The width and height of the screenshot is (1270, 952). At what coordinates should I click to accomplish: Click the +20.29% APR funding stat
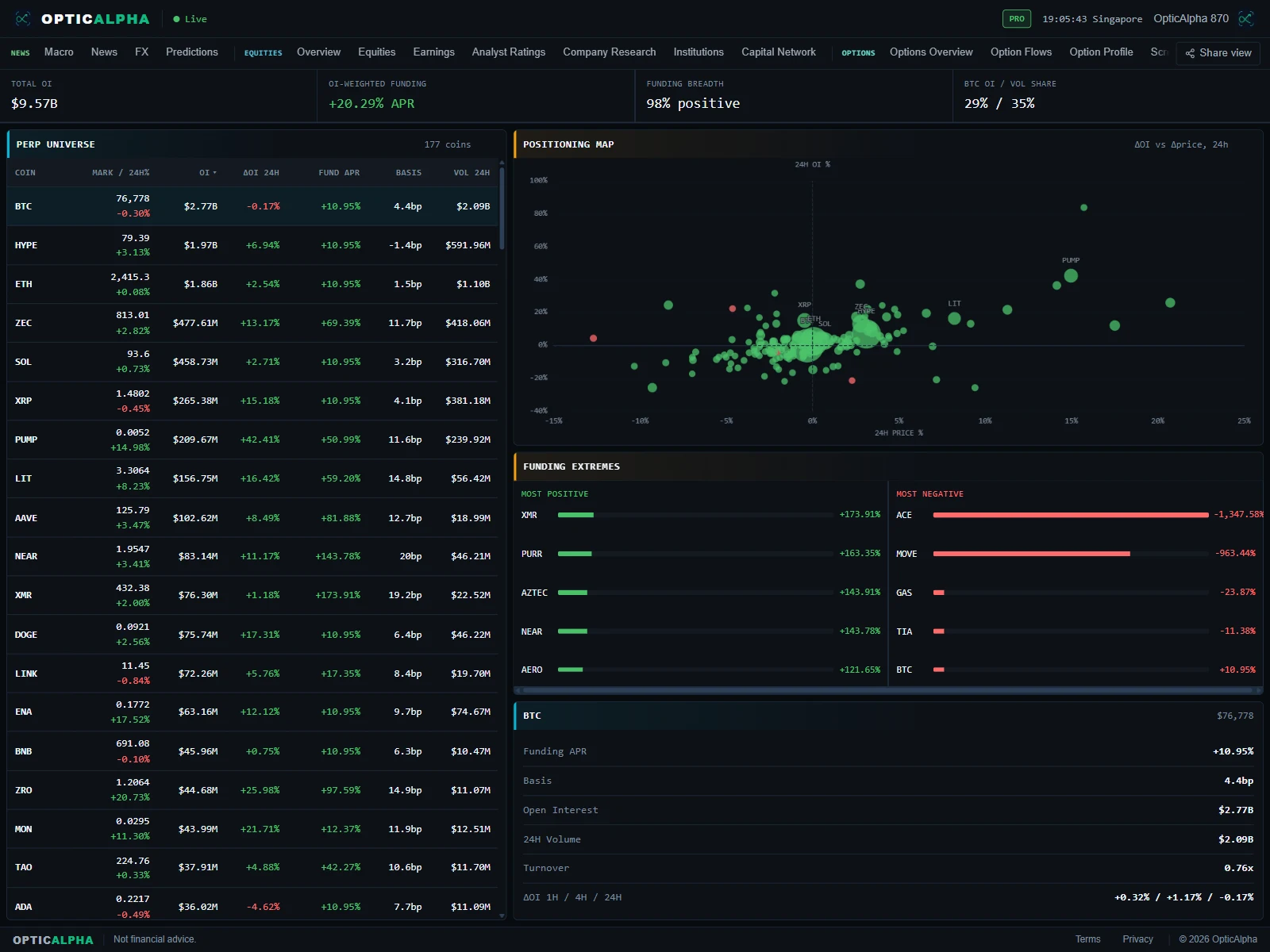click(x=371, y=103)
